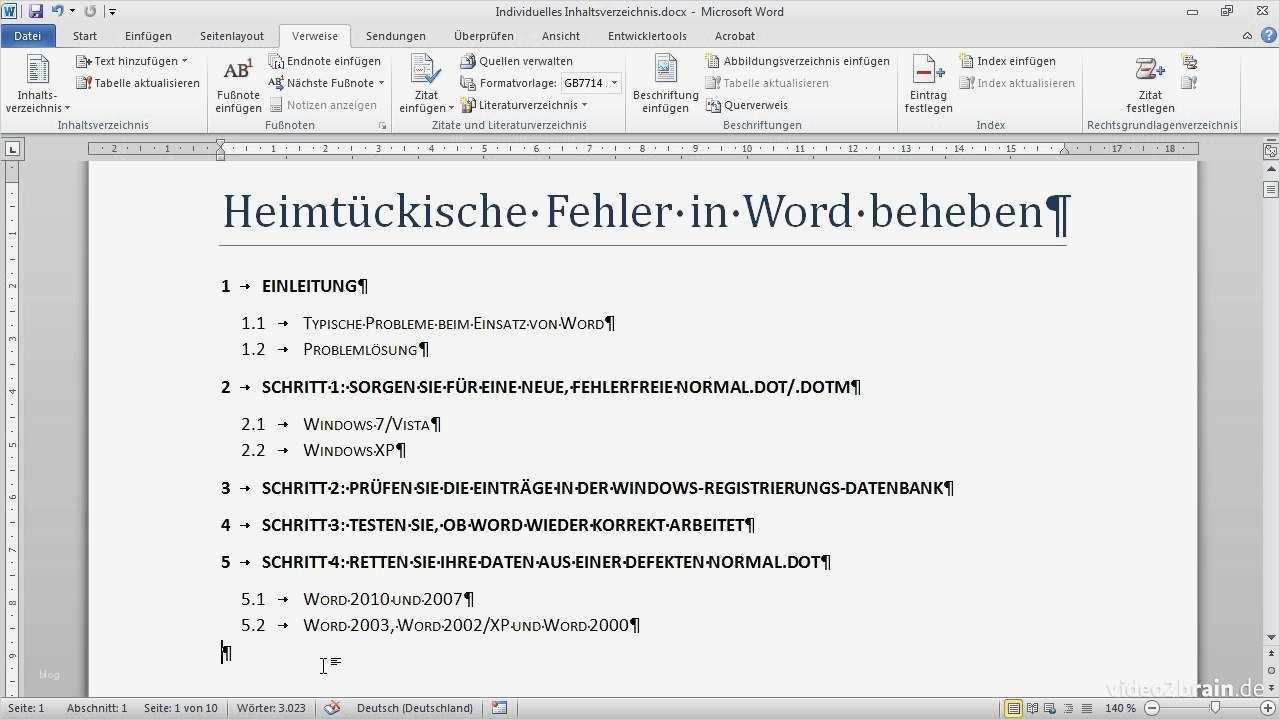Click the Redo icon in the title bar

tap(91, 11)
